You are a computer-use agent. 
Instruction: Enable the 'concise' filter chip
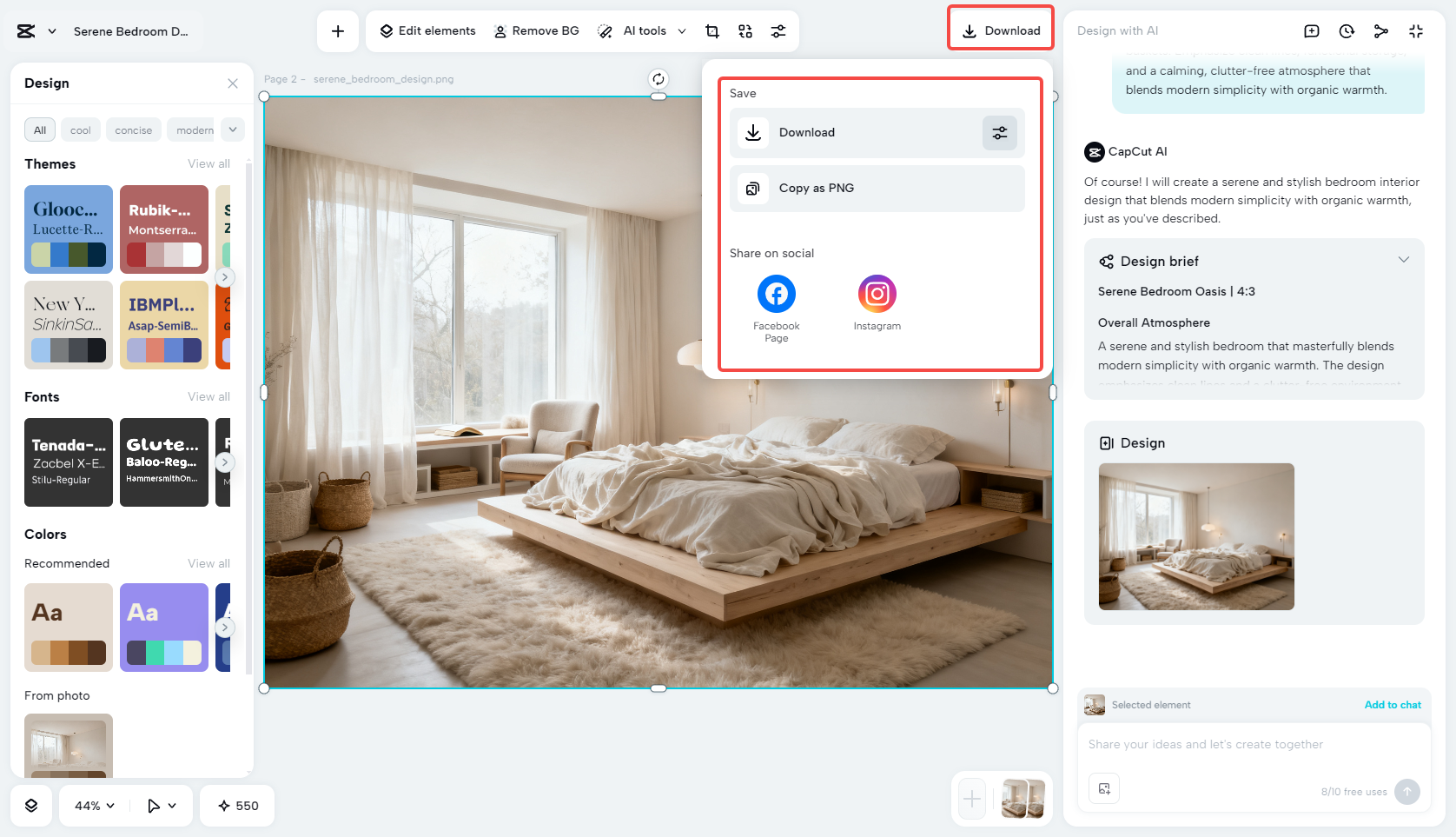pyautogui.click(x=133, y=130)
